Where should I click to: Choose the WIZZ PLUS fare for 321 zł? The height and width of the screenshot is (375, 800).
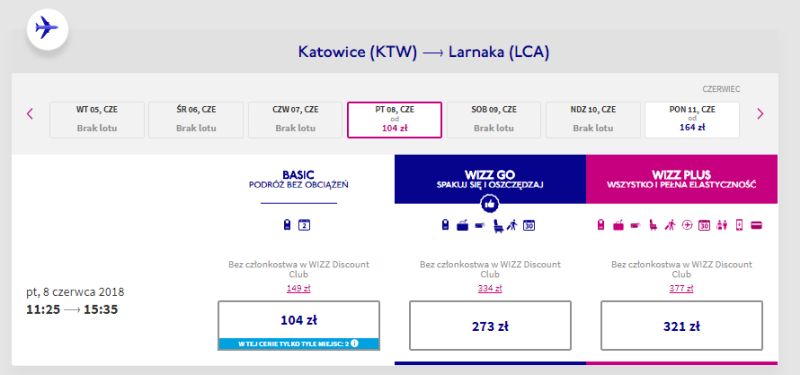pos(682,326)
